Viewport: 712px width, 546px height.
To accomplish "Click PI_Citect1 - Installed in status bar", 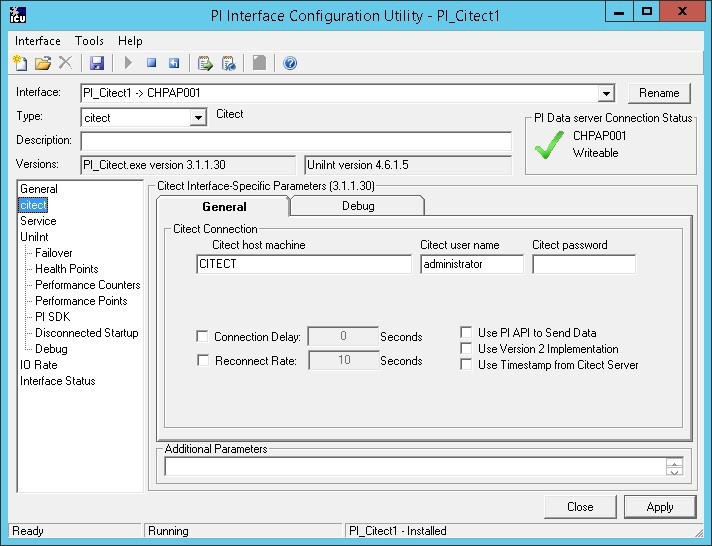I will (x=397, y=531).
